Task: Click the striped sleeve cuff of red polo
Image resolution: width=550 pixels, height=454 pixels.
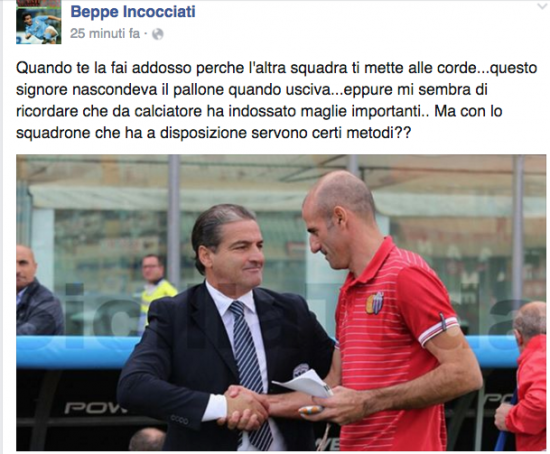Action: (x=439, y=330)
